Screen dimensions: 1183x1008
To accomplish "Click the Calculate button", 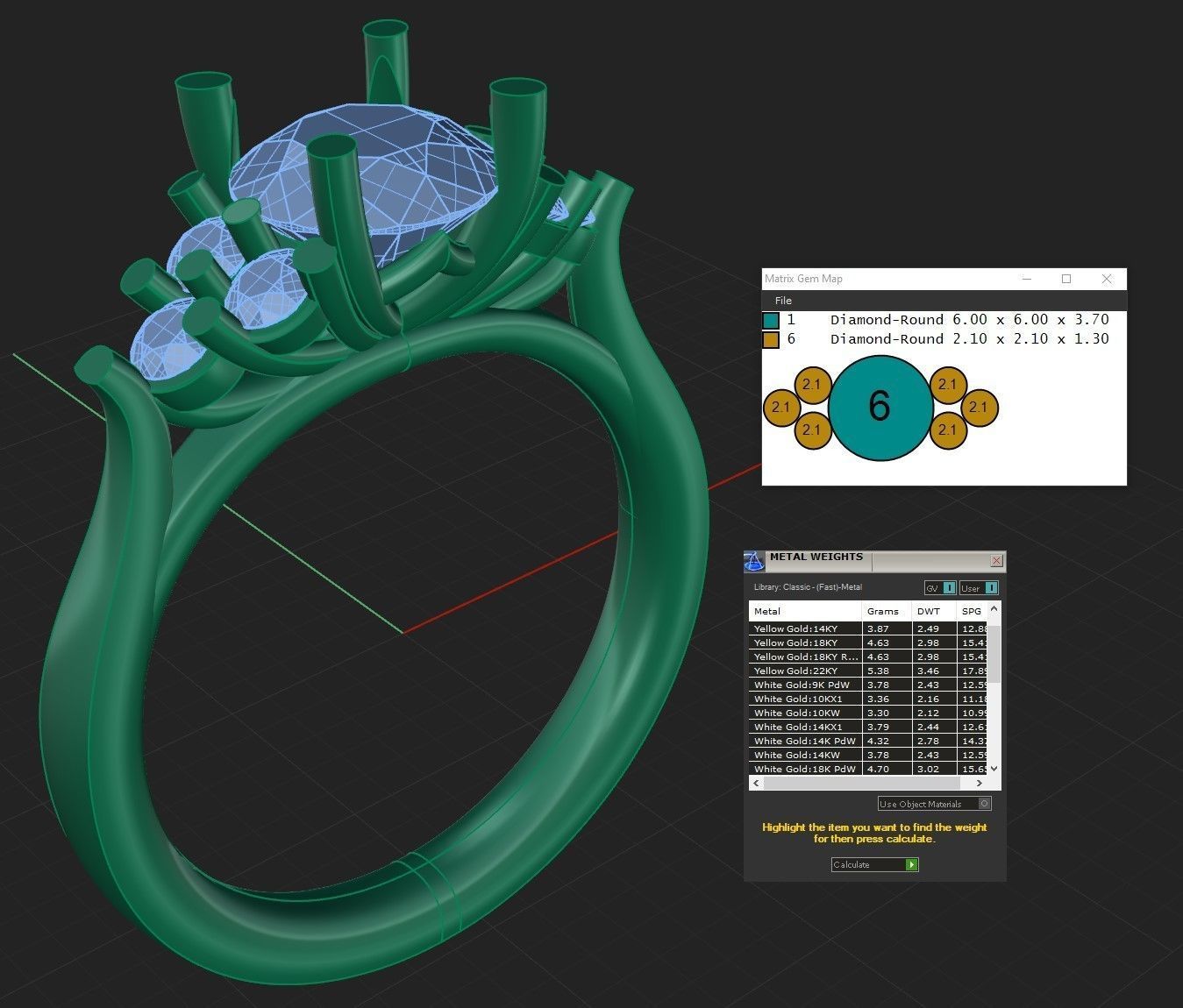I will [x=874, y=864].
